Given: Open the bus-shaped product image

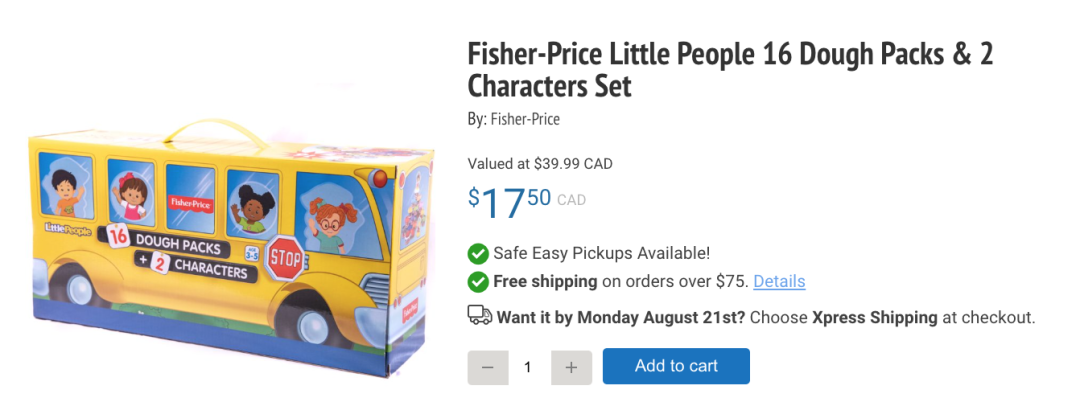Looking at the screenshot, I should click(230, 250).
